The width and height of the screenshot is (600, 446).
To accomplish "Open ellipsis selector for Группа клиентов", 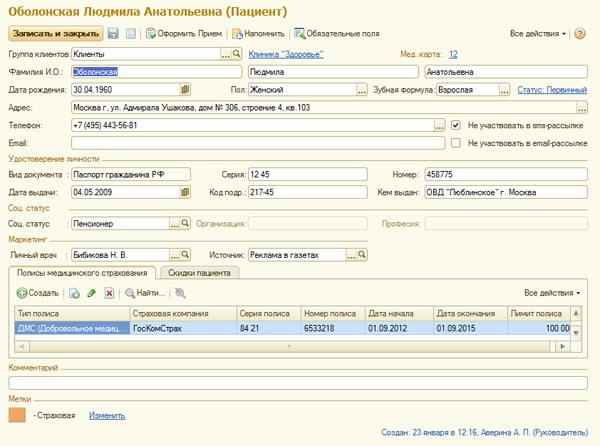I will 226,54.
